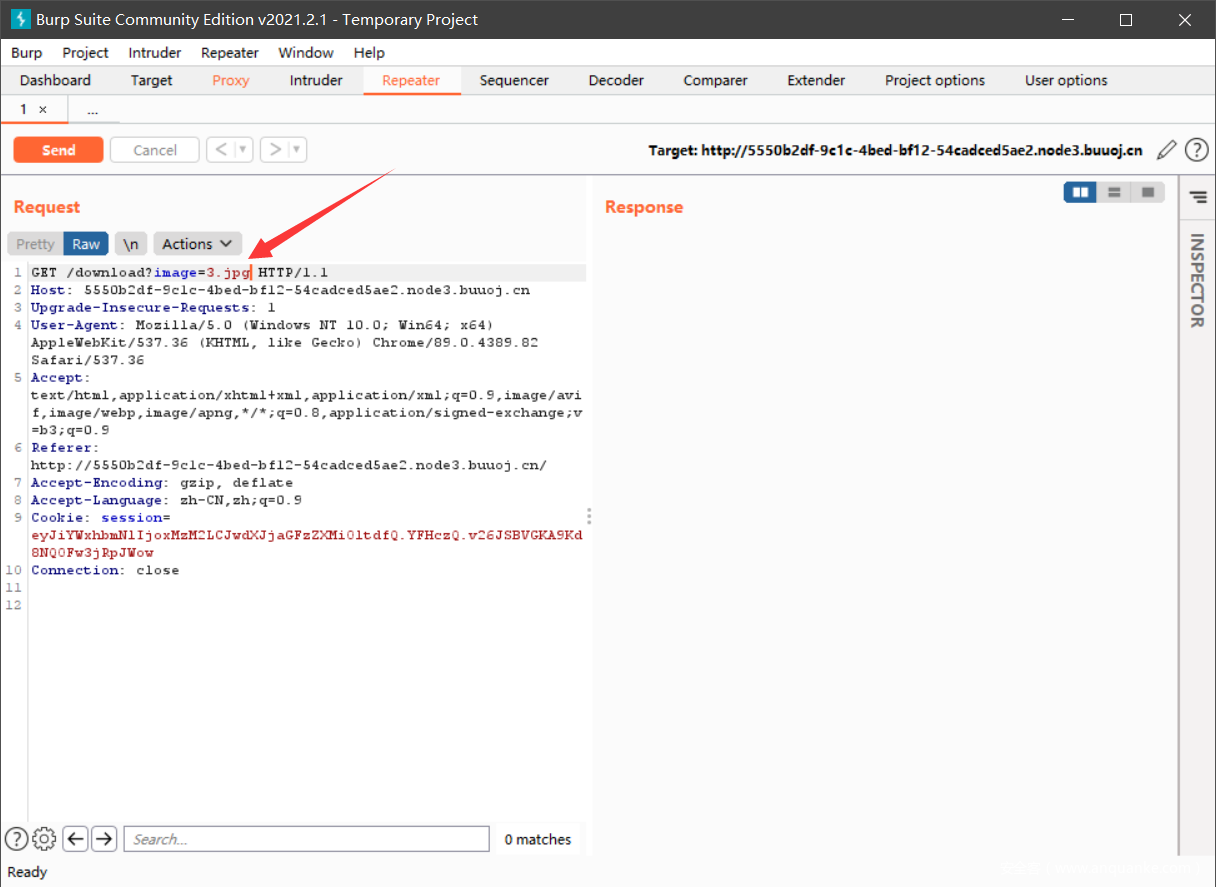Open the Intruder menu
1216x887 pixels.
(x=155, y=53)
